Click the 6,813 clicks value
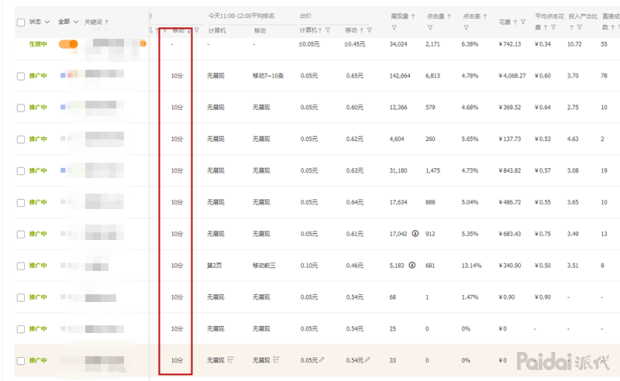 click(433, 75)
